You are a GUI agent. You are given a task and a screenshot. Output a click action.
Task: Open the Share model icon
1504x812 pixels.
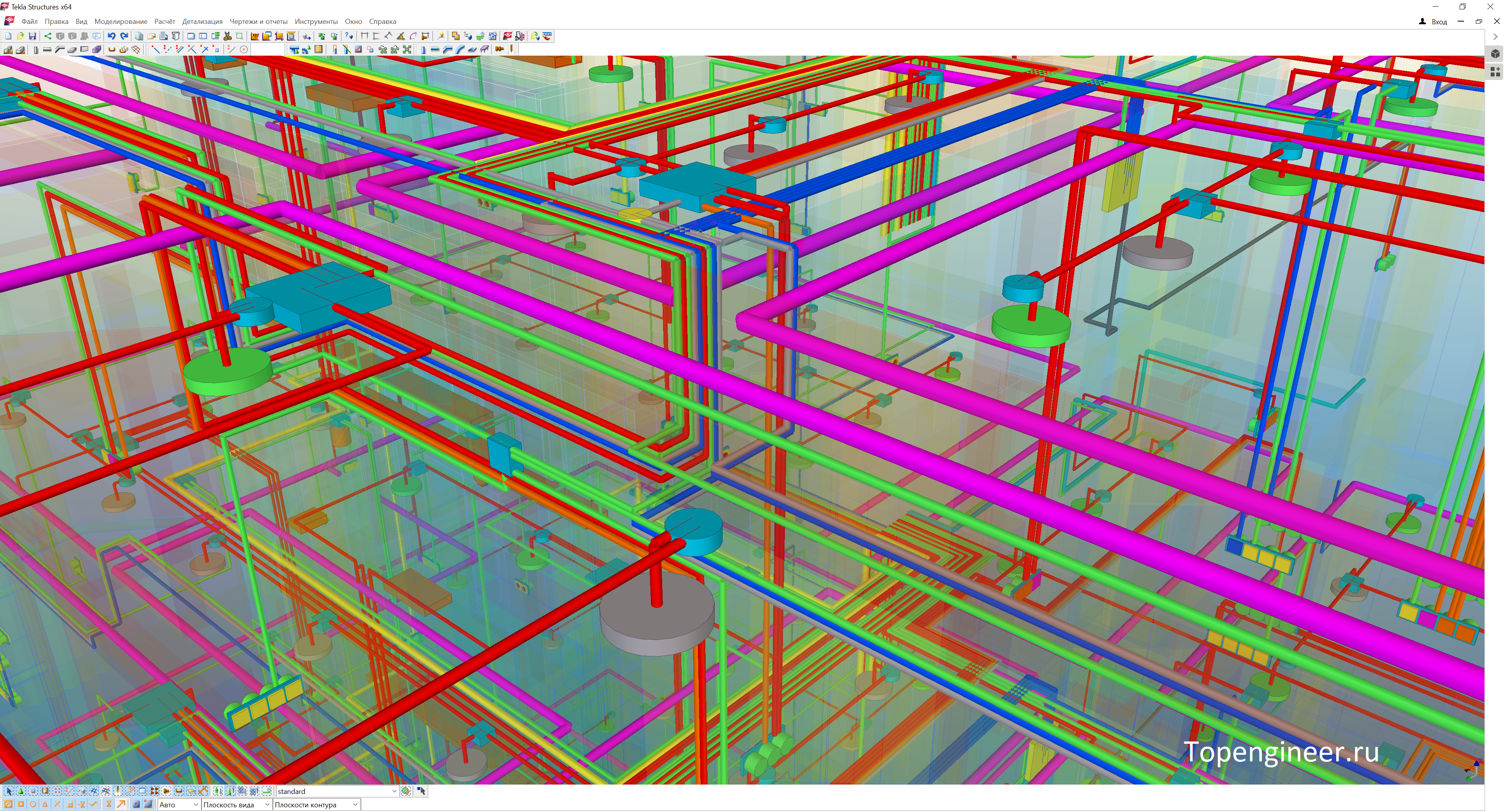[48, 36]
